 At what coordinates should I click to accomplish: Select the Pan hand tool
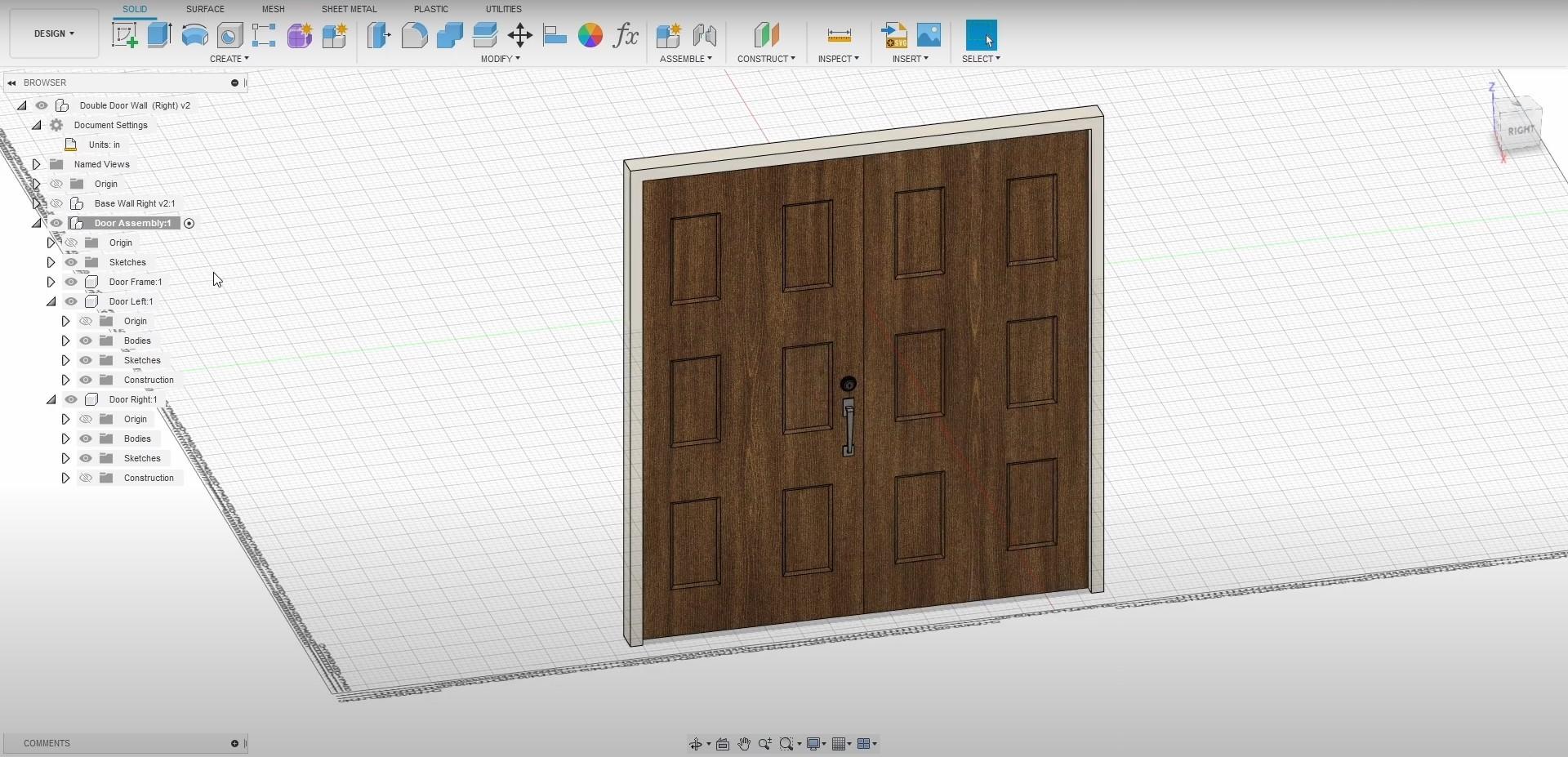[x=744, y=744]
